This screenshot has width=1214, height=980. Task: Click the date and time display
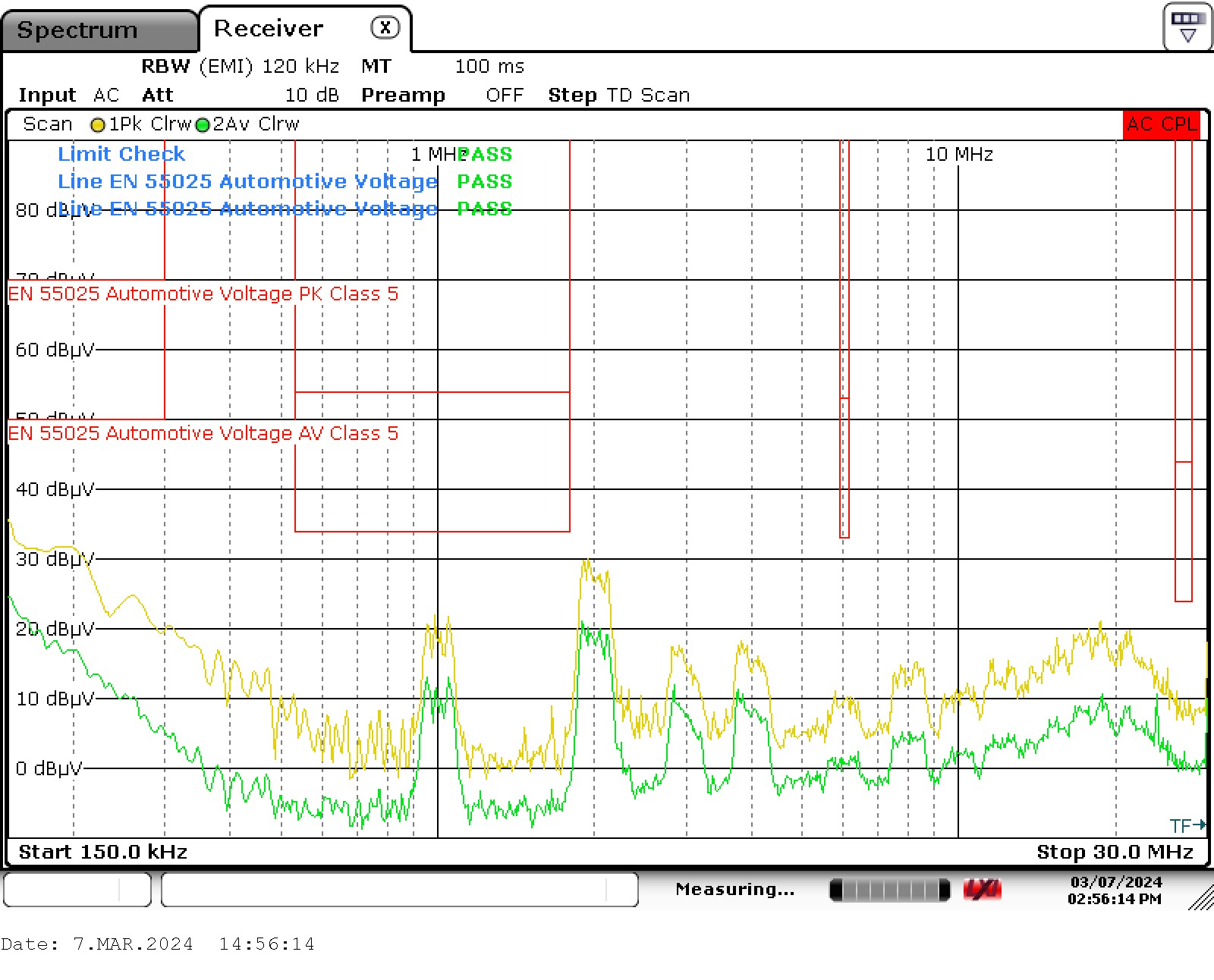1115,889
